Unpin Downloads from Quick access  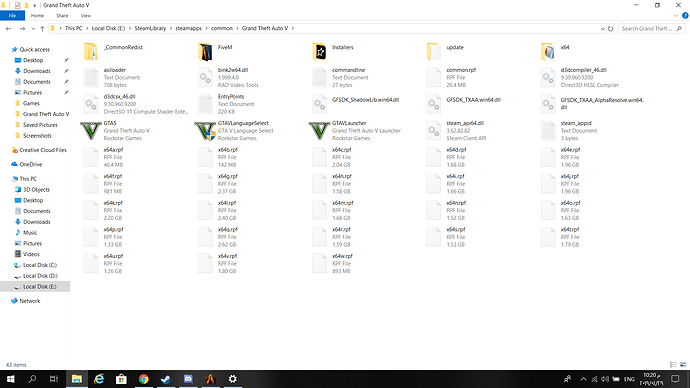(66, 71)
